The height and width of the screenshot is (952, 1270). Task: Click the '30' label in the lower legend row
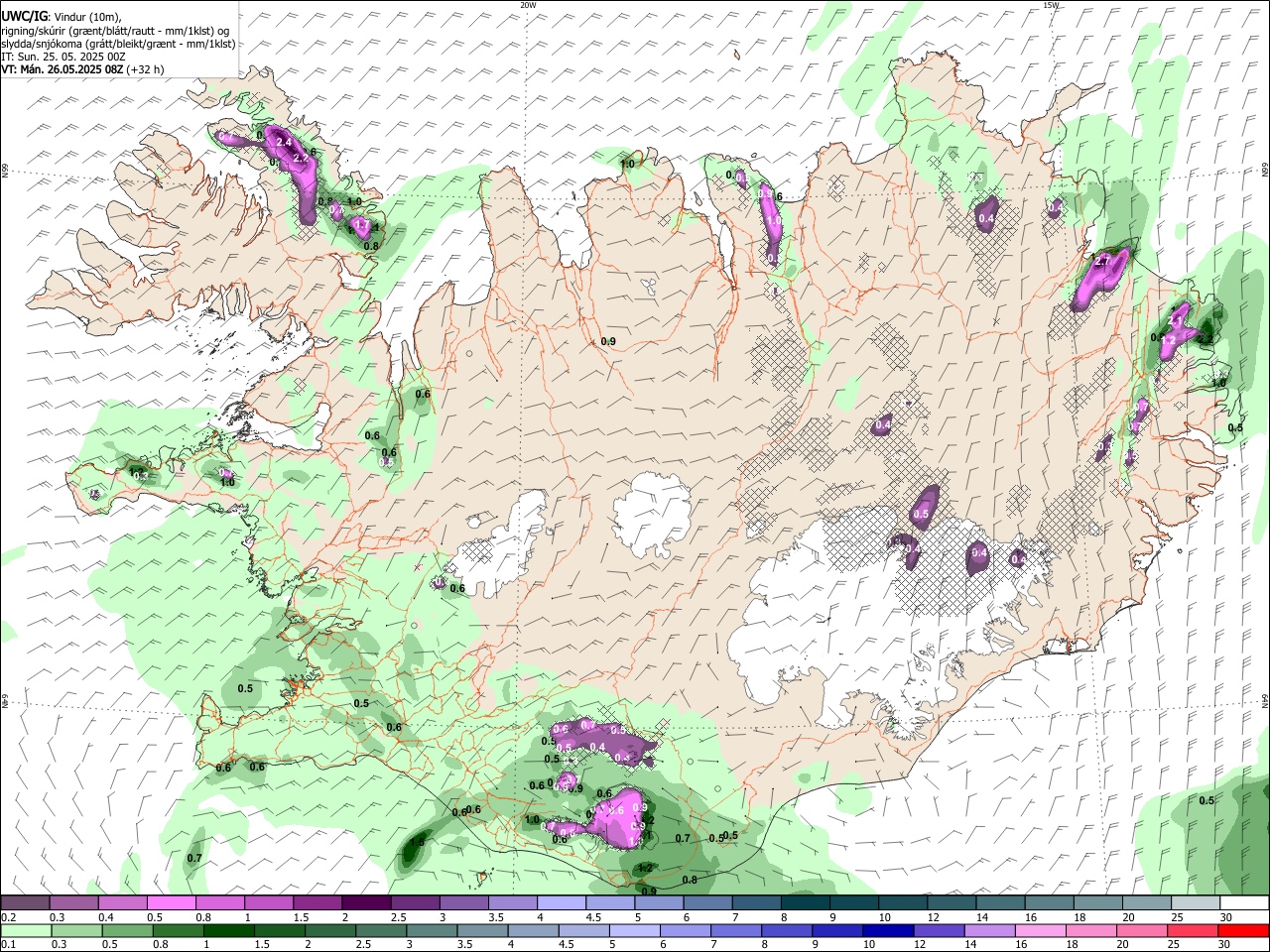pyautogui.click(x=1226, y=945)
